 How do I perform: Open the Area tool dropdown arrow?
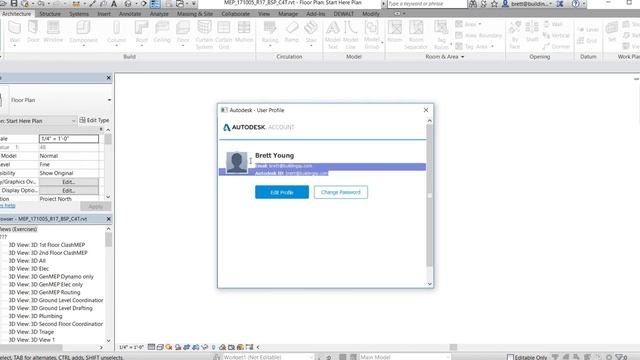(480, 24)
